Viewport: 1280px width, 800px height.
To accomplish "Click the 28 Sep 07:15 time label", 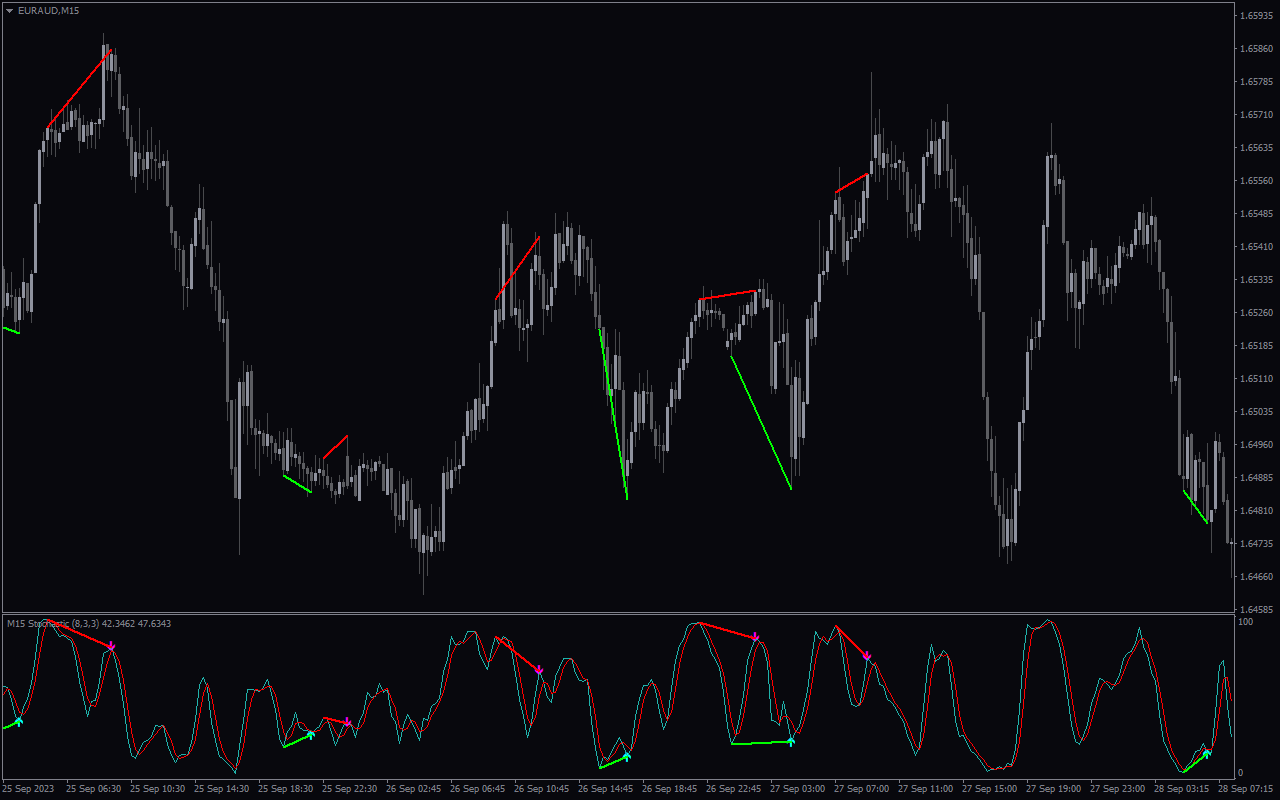I will (1245, 789).
